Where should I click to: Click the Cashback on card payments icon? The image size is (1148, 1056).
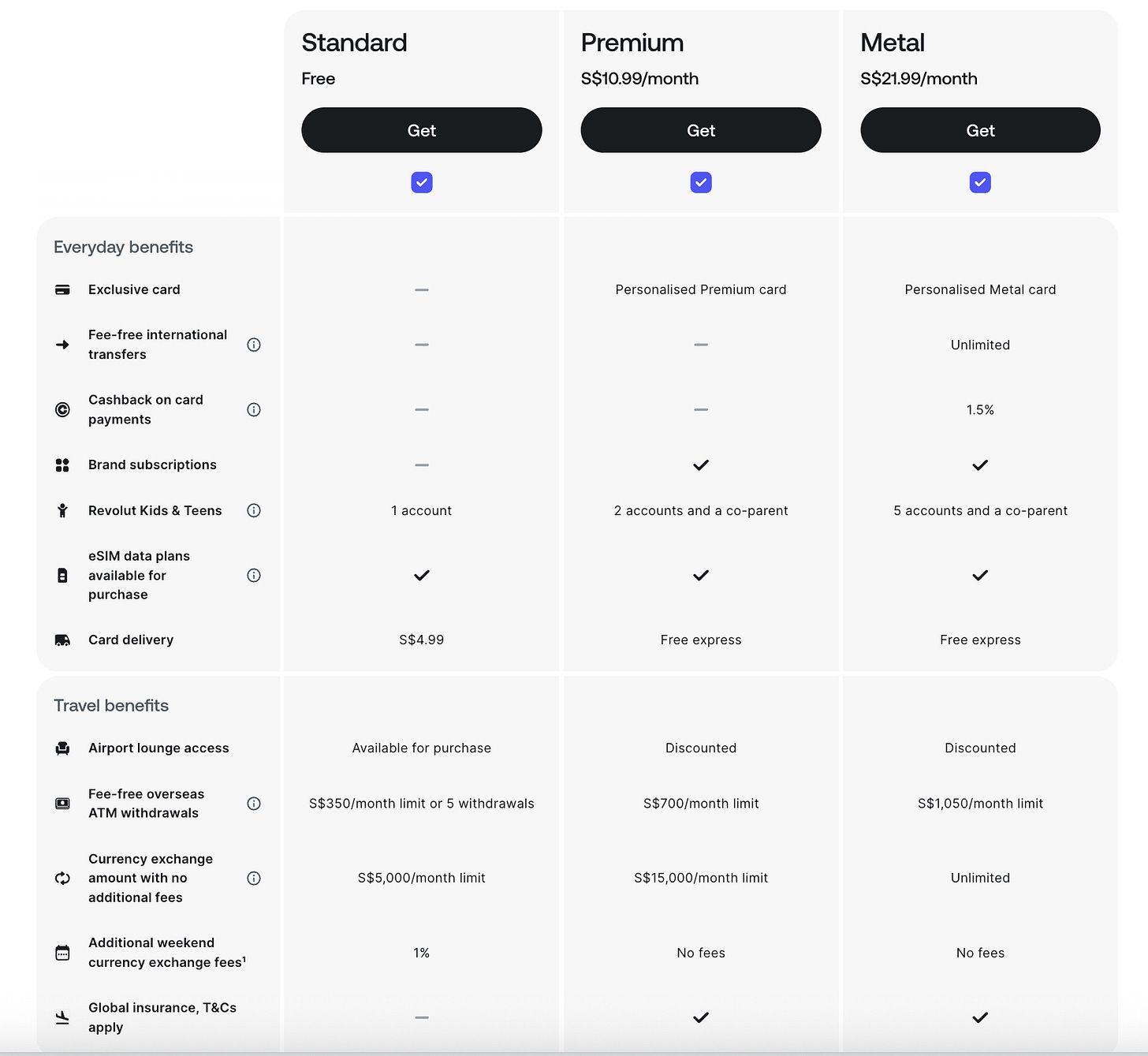point(62,409)
